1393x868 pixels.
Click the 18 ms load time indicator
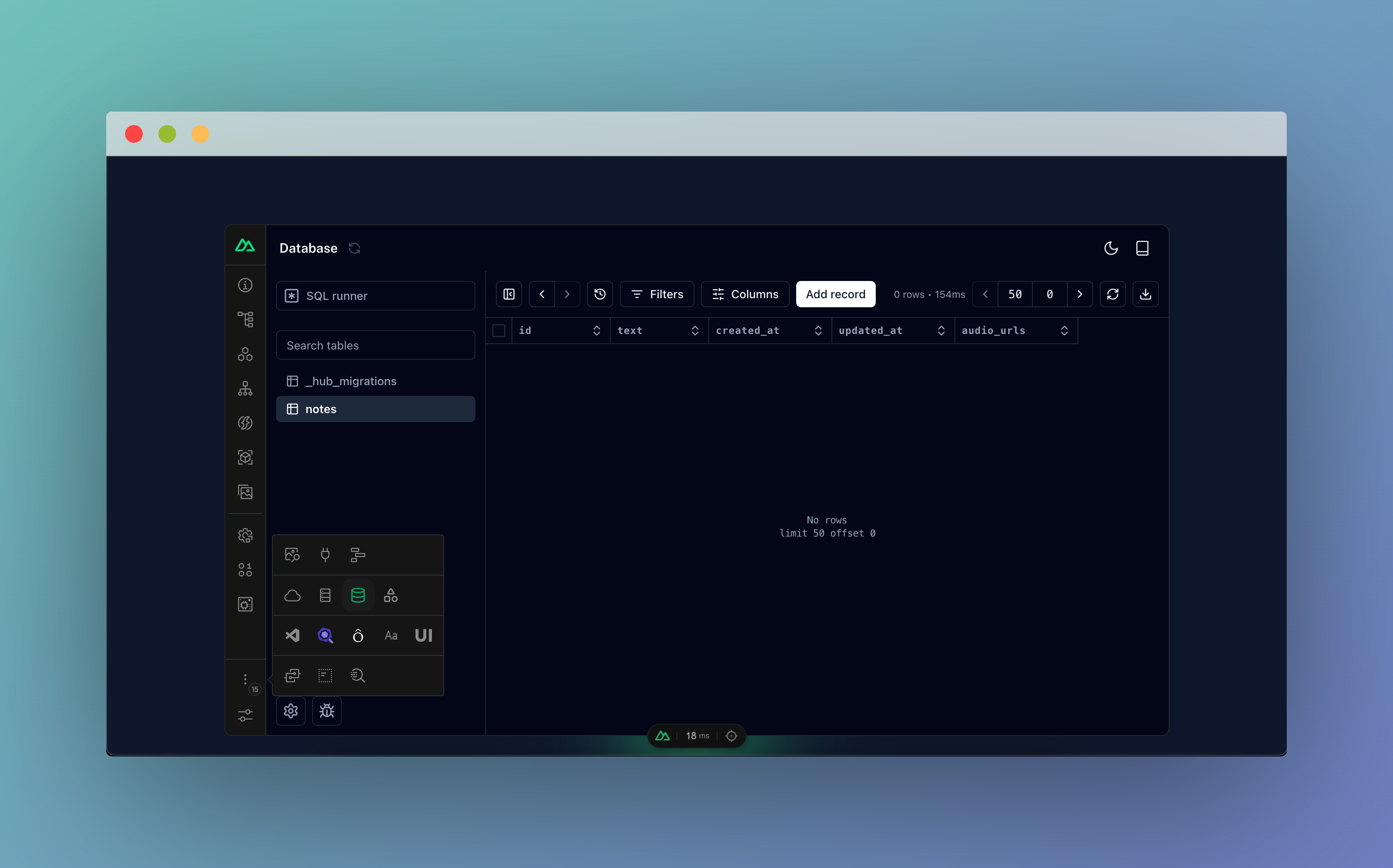[697, 736]
